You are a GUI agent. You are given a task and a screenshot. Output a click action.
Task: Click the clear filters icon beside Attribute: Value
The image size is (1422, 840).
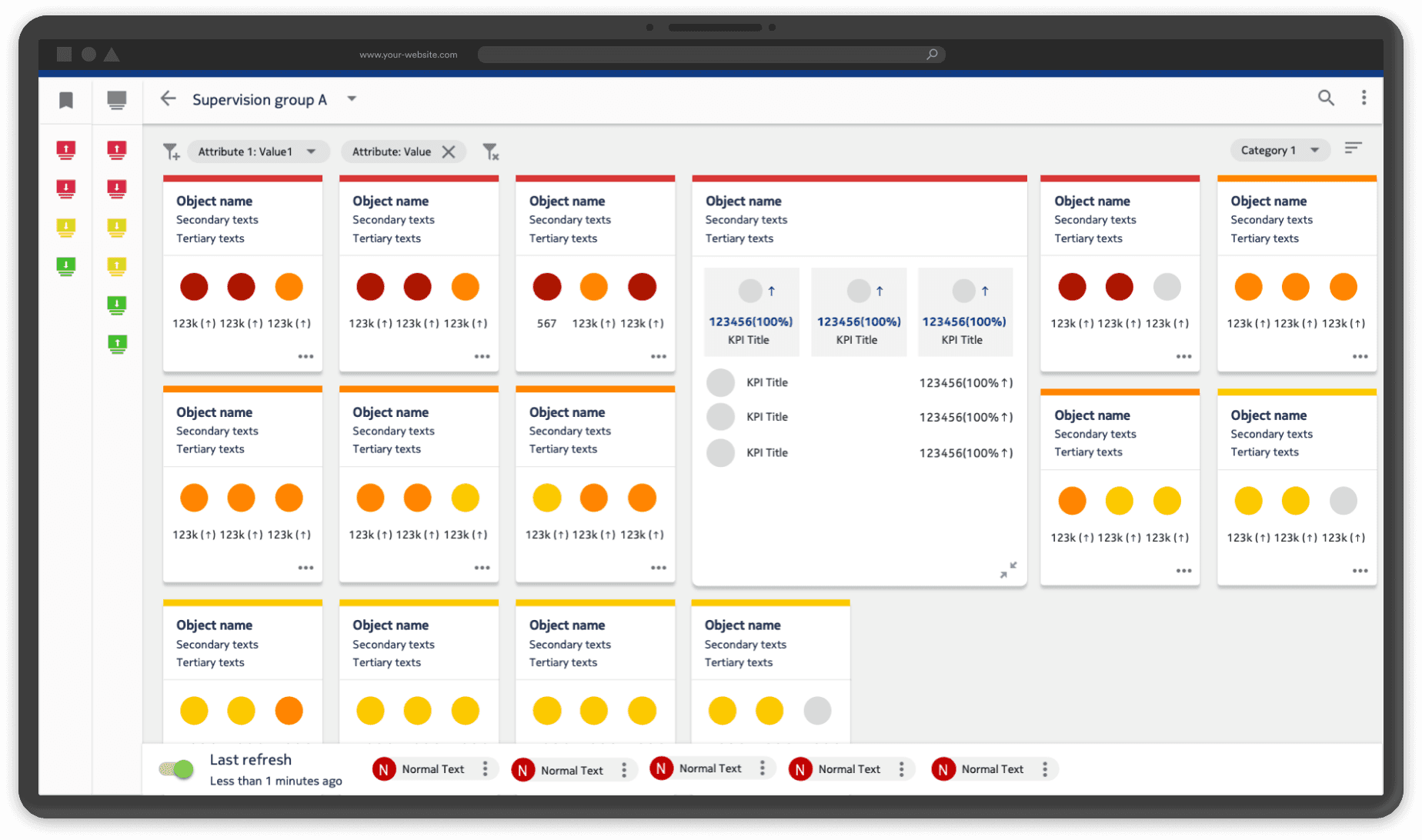tap(492, 152)
